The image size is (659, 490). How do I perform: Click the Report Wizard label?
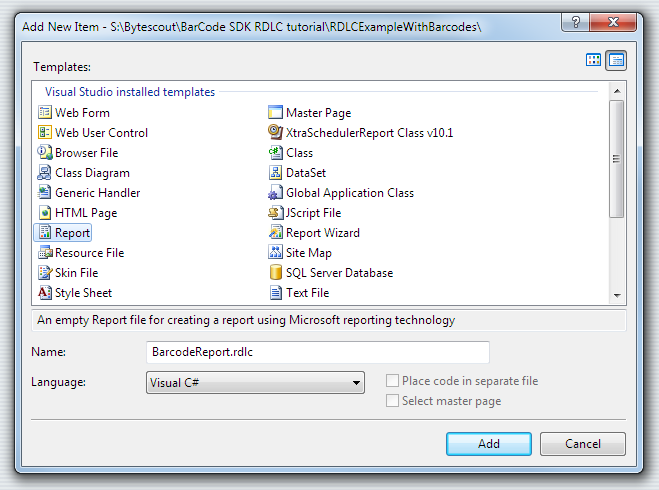pyautogui.click(x=323, y=233)
